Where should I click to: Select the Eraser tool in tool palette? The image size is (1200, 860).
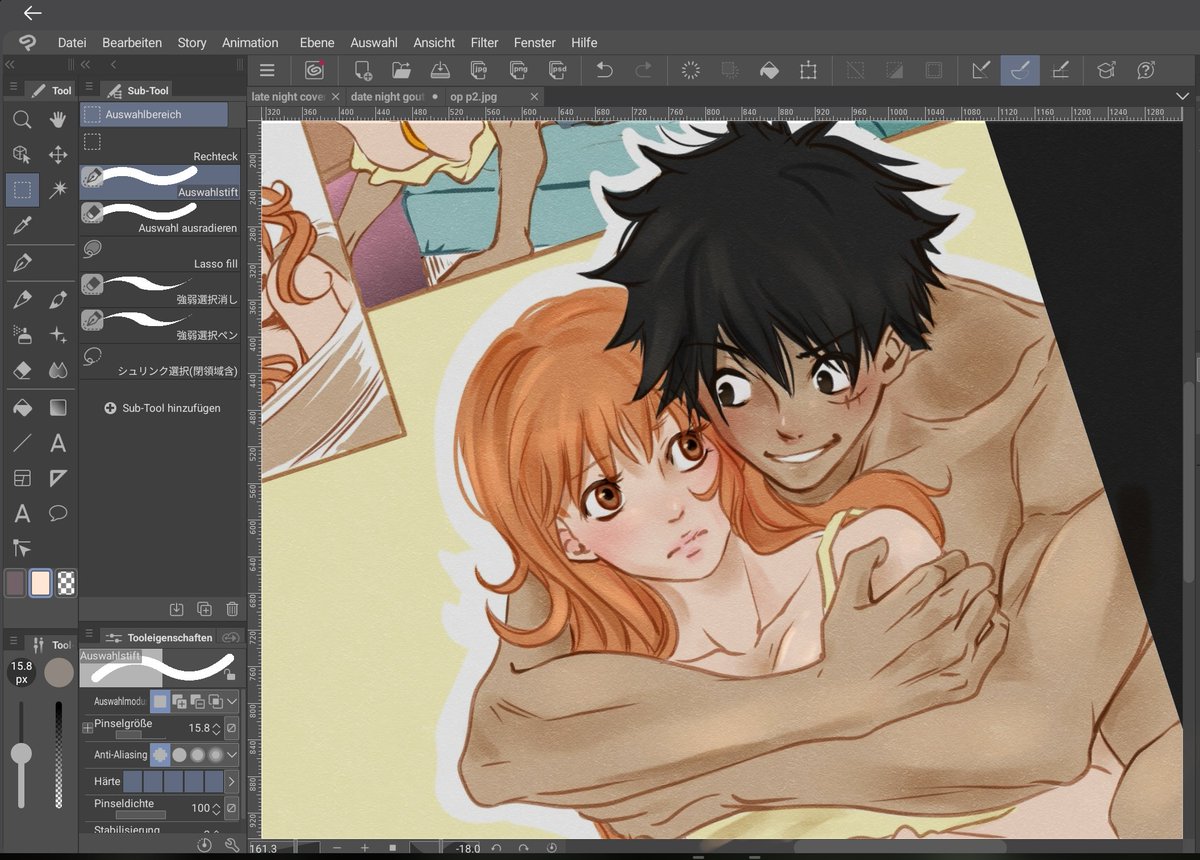tap(22, 370)
